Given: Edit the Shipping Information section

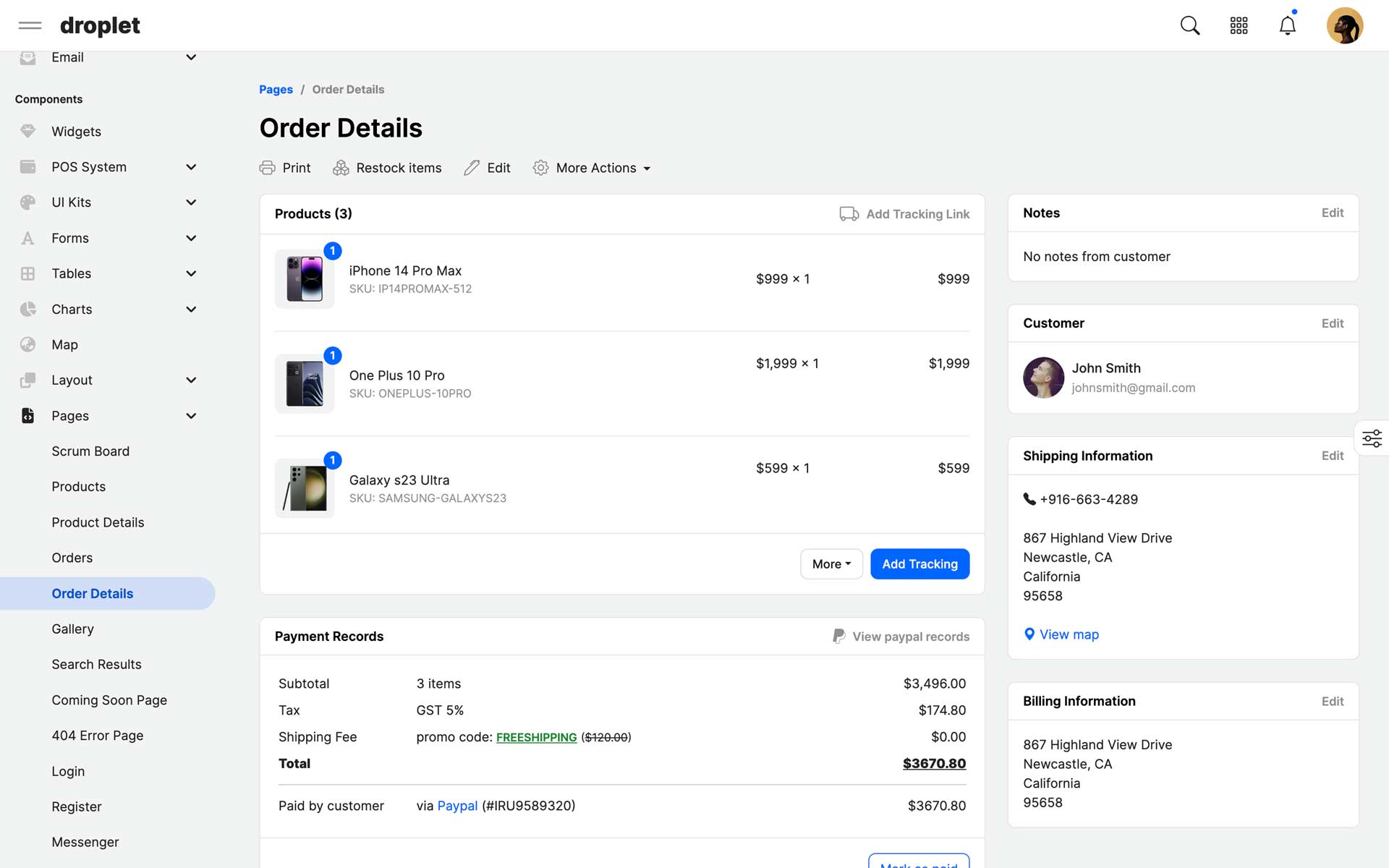Looking at the screenshot, I should (x=1332, y=456).
